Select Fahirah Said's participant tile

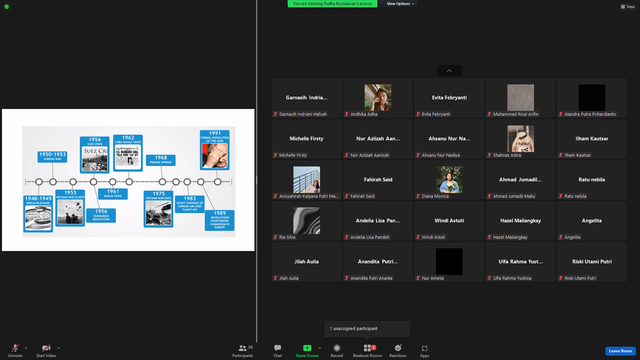click(378, 180)
